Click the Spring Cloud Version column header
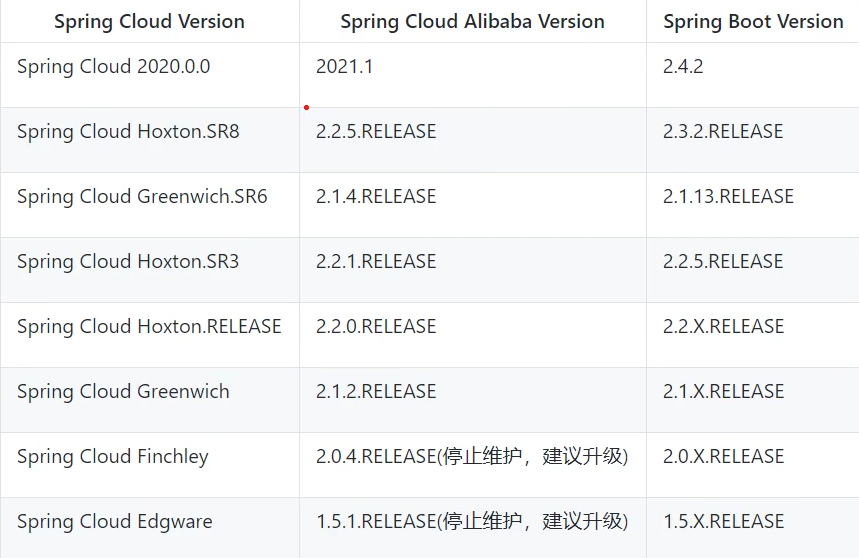859x558 pixels. (x=150, y=21)
